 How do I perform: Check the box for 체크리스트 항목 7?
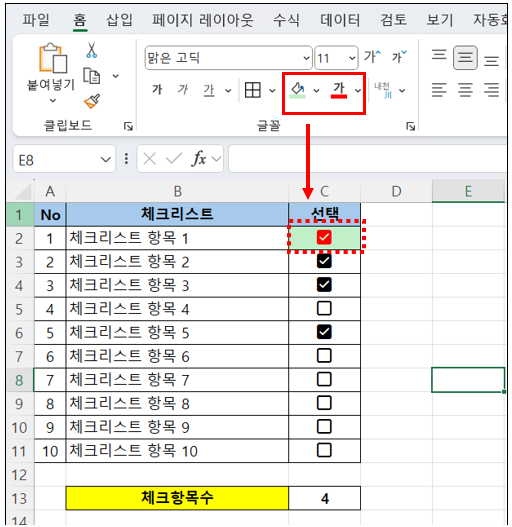tap(324, 379)
